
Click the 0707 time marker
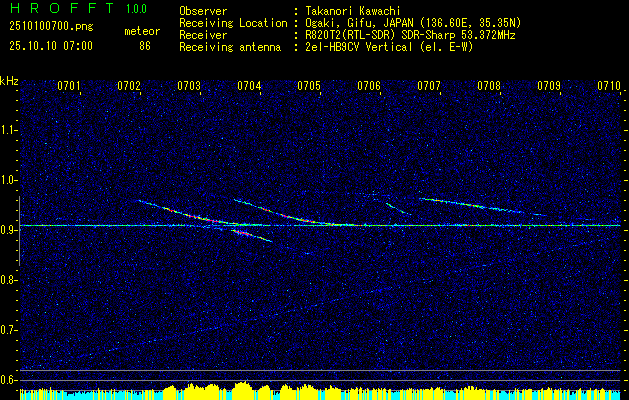(x=429, y=85)
